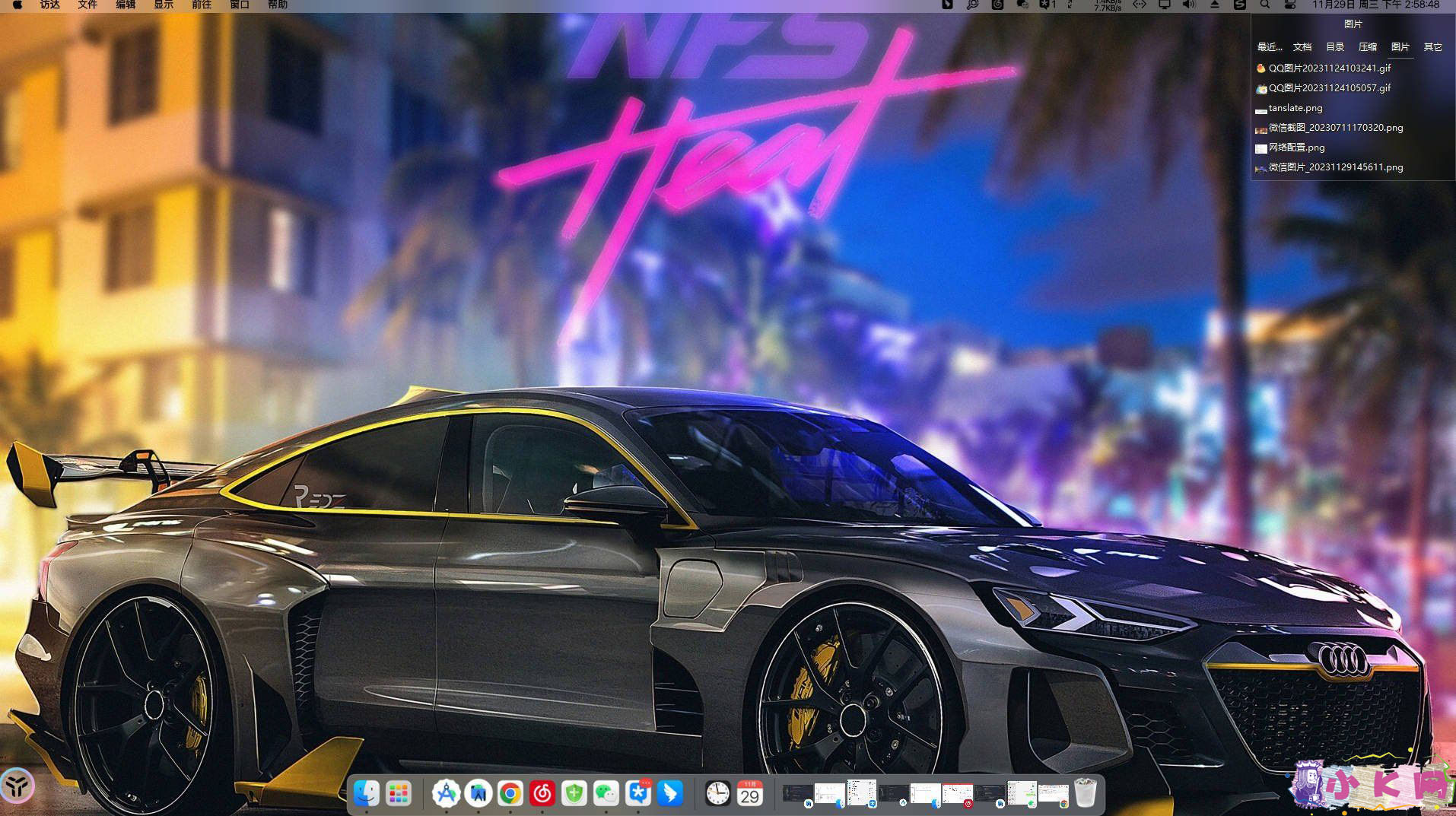Open WeChat in the dock
This screenshot has height=816, width=1456.
(x=606, y=793)
